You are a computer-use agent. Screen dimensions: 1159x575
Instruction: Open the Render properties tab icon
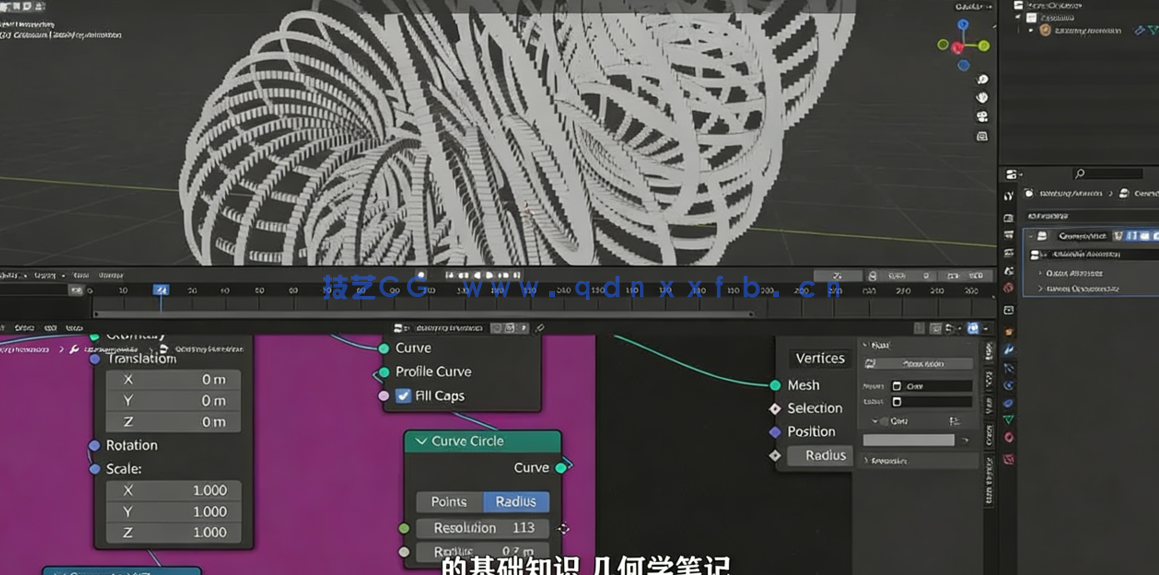pyautogui.click(x=1009, y=218)
